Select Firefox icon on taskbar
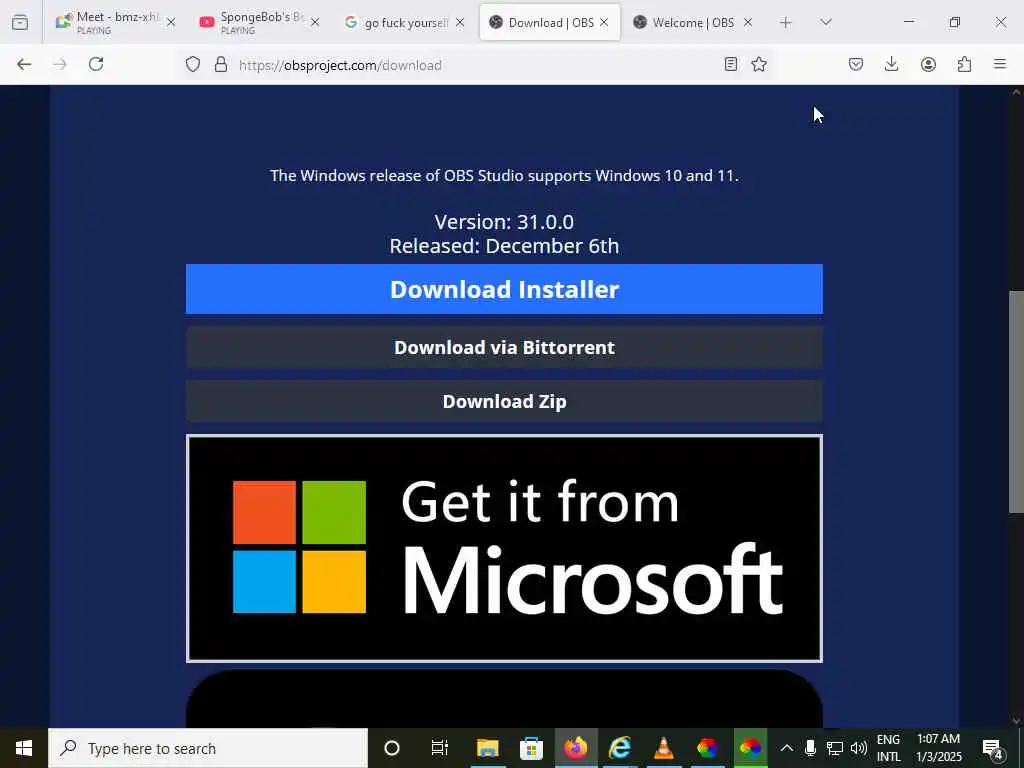The height and width of the screenshot is (768, 1024). coord(575,748)
